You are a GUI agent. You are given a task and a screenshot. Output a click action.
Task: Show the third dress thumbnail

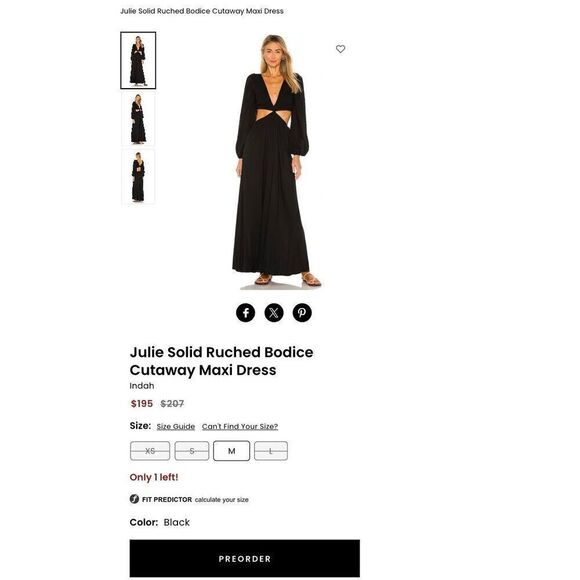138,177
